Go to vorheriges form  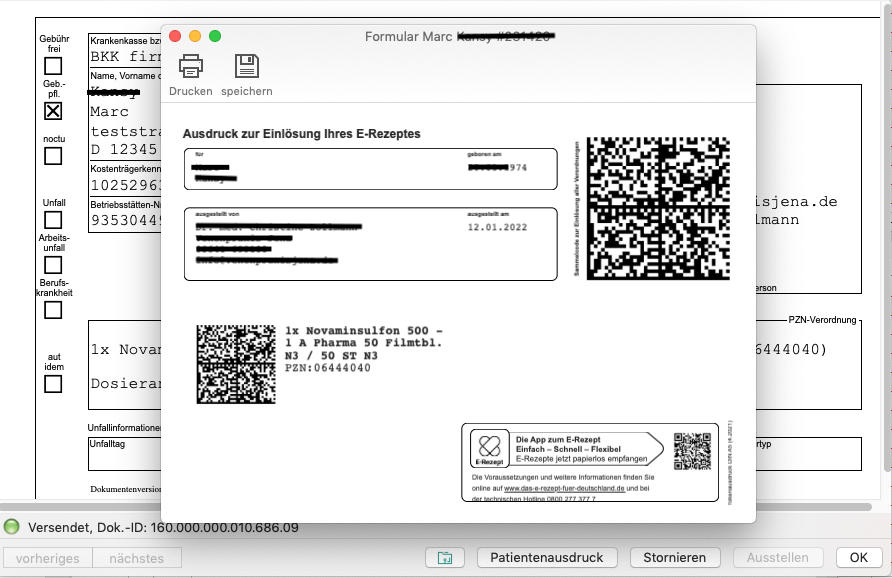point(48,558)
